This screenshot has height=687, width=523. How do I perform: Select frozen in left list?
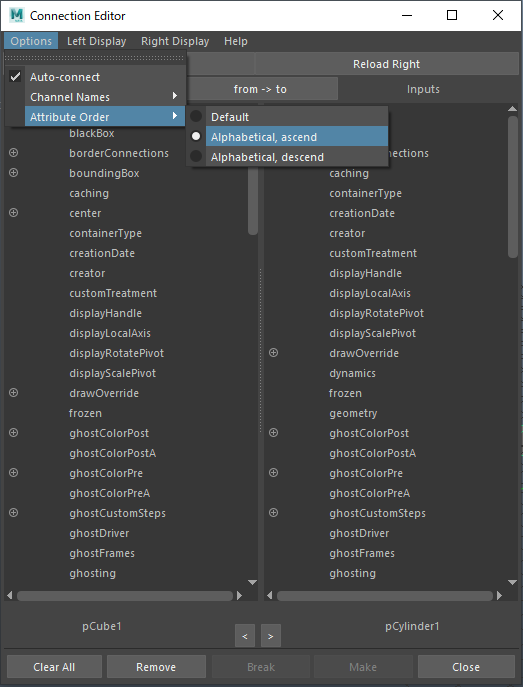(85, 413)
